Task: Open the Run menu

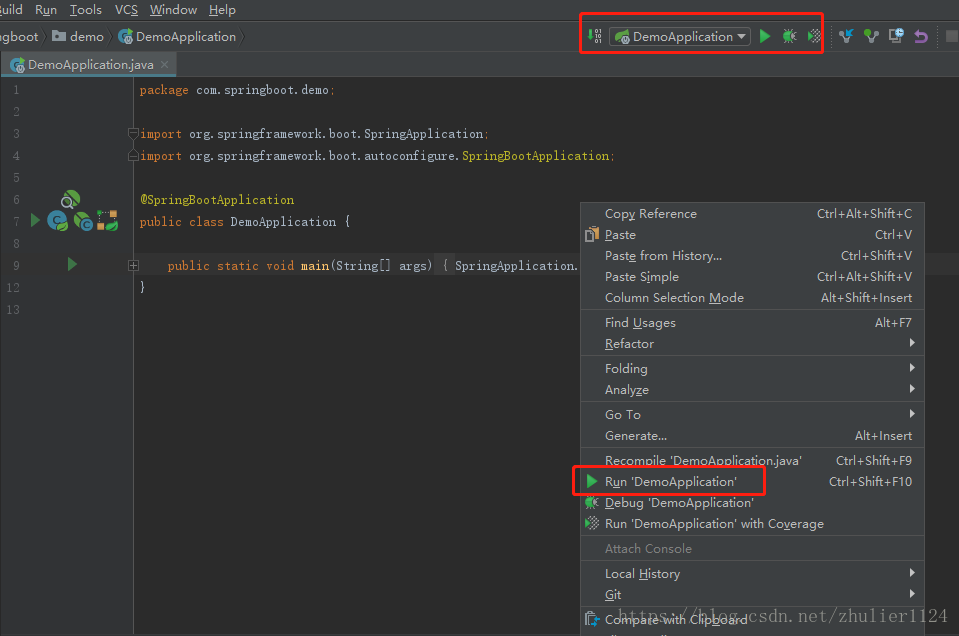Action: 46,10
